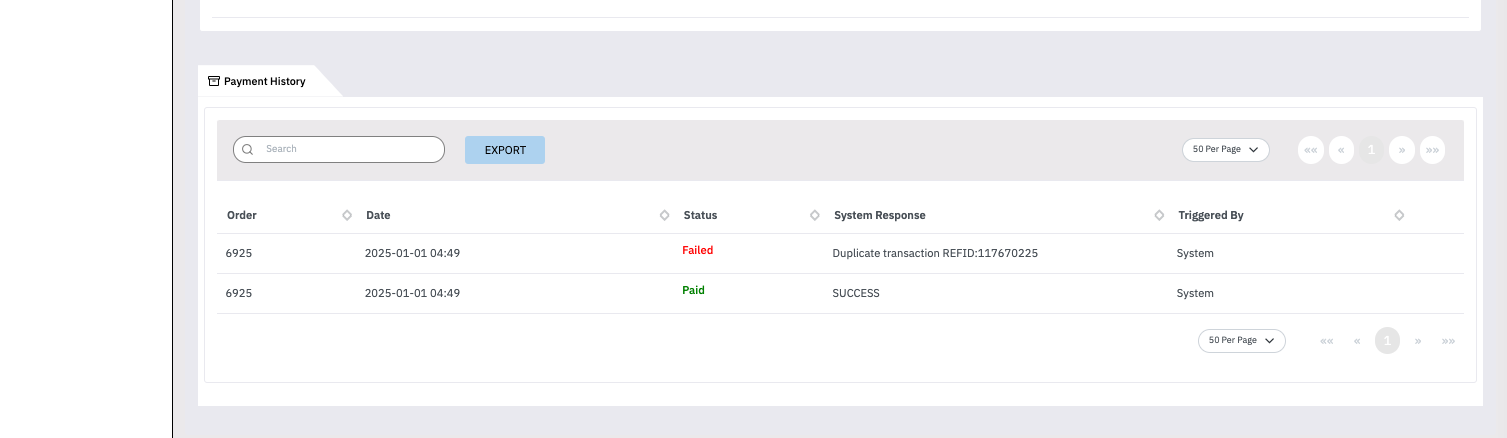Go to last page in bottom pagination
Image resolution: width=1507 pixels, height=438 pixels.
(1448, 341)
